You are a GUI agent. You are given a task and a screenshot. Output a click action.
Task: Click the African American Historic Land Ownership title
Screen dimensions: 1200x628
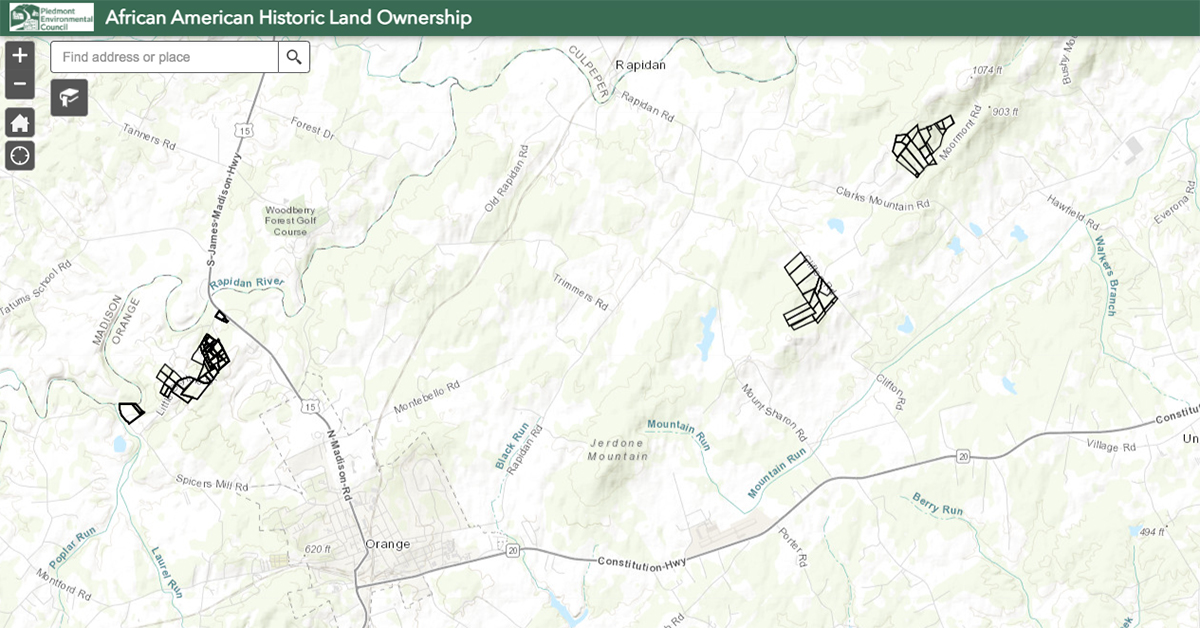288,18
